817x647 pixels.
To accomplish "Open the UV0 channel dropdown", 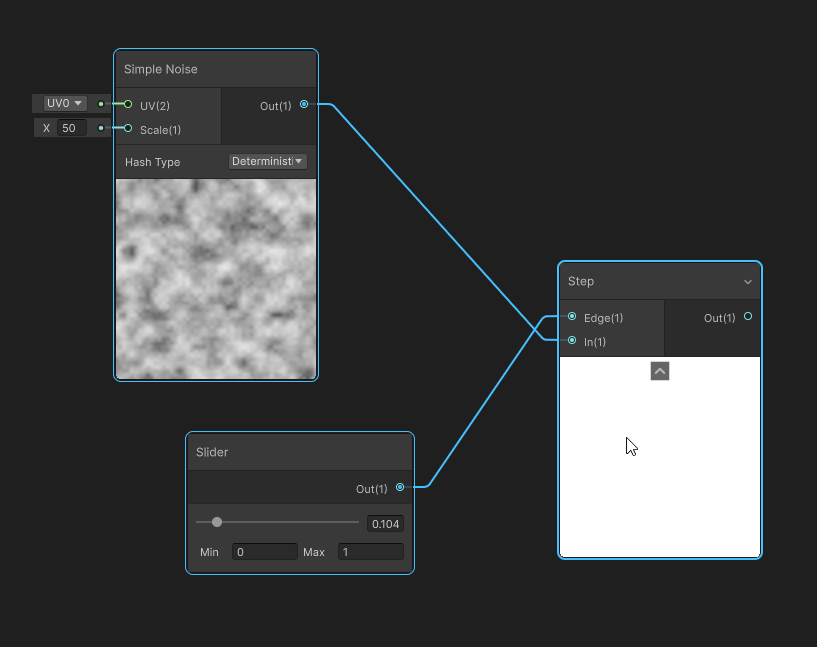I will [x=65, y=103].
